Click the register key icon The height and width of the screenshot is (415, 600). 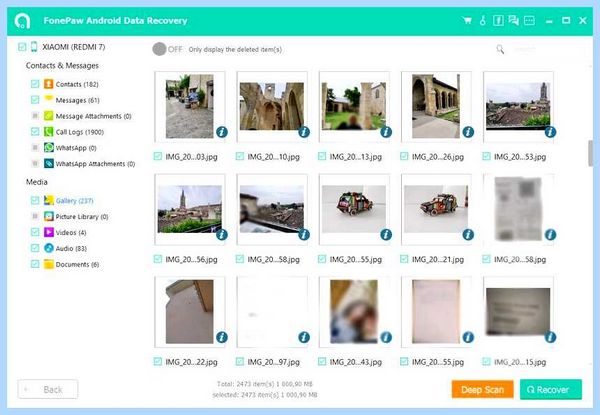pos(483,20)
